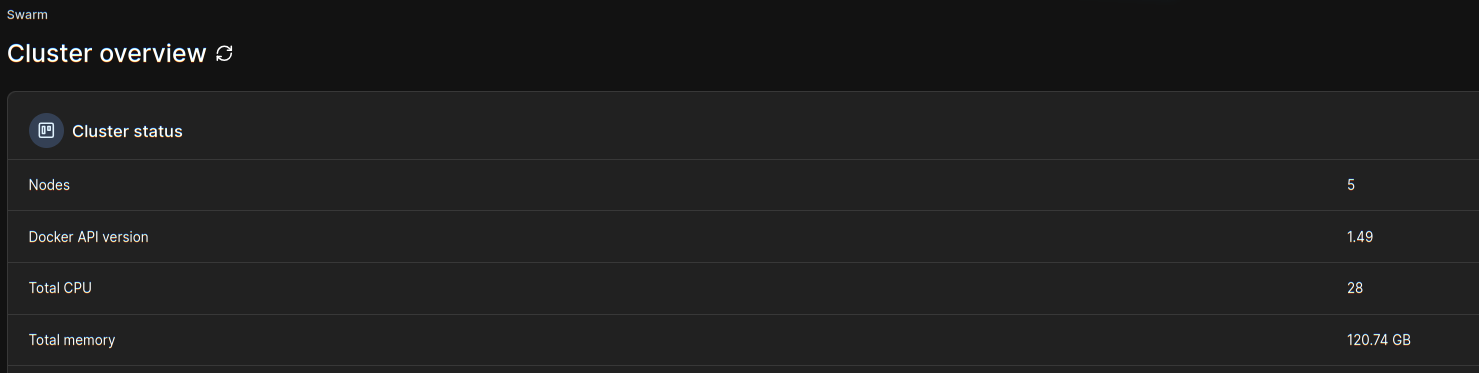Image resolution: width=1479 pixels, height=373 pixels.
Task: Click the 'GB' unit in memory value
Action: coord(1401,340)
